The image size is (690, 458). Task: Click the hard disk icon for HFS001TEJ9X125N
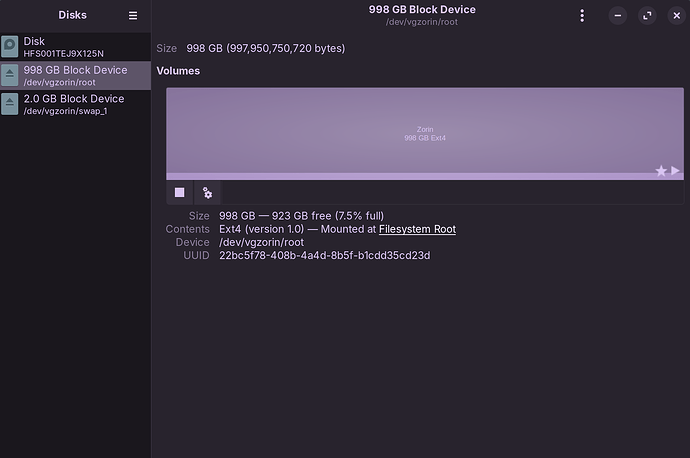10,46
